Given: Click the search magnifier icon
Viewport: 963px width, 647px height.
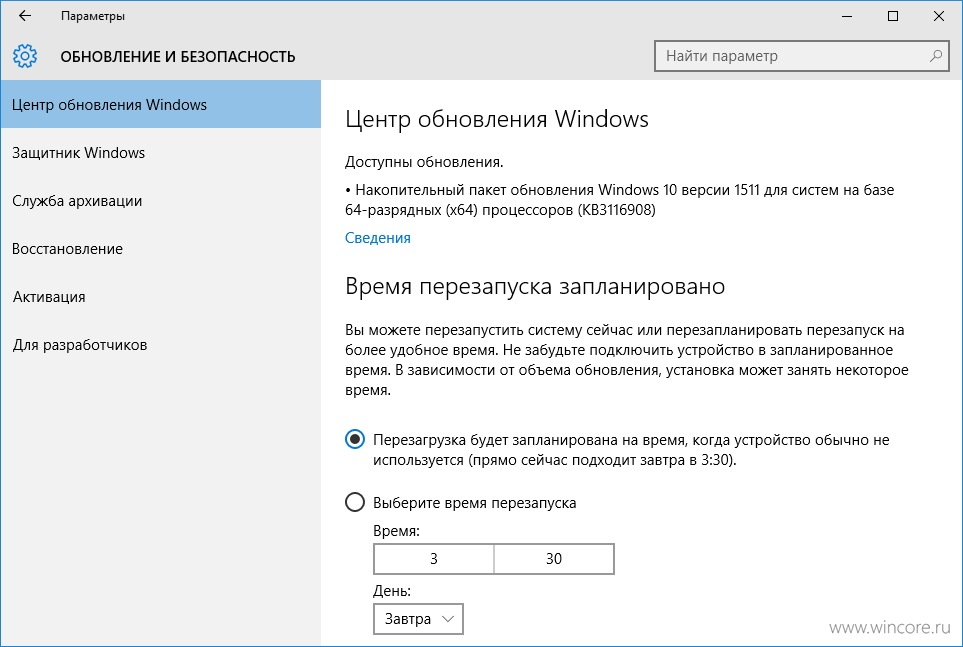Looking at the screenshot, I should click(x=935, y=56).
